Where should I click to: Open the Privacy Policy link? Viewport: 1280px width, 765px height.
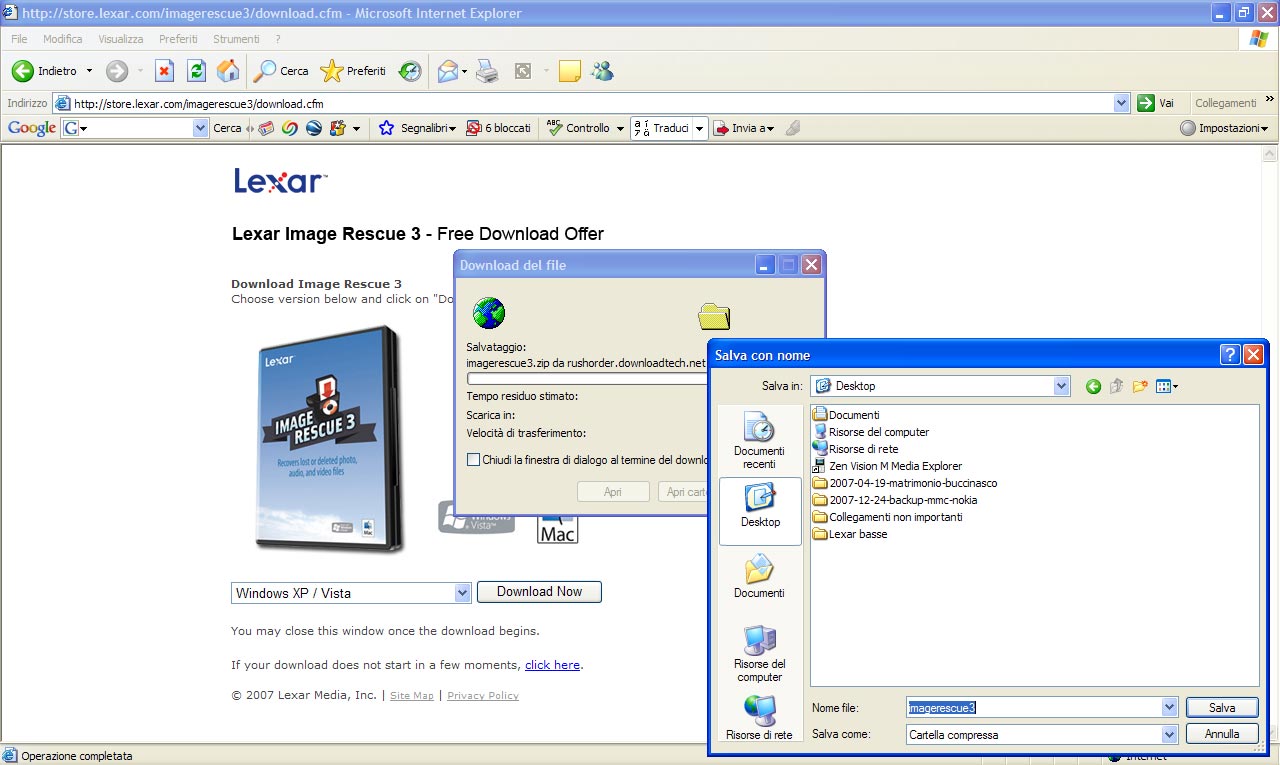(483, 696)
